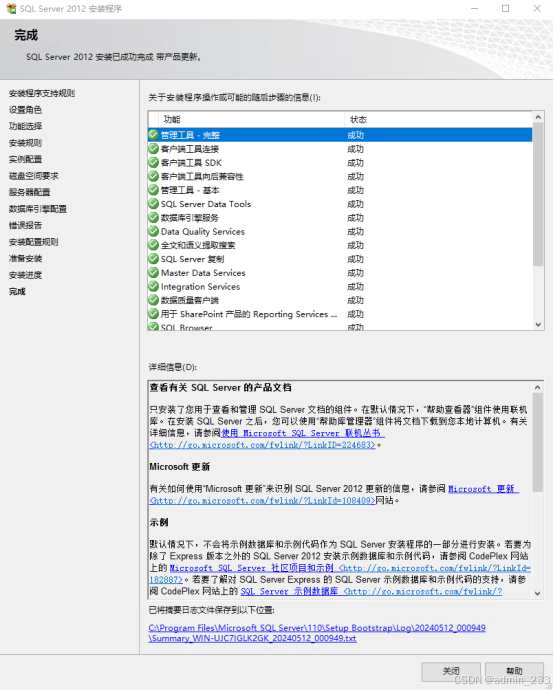Select the 数据库引擎服务 row

point(340,217)
